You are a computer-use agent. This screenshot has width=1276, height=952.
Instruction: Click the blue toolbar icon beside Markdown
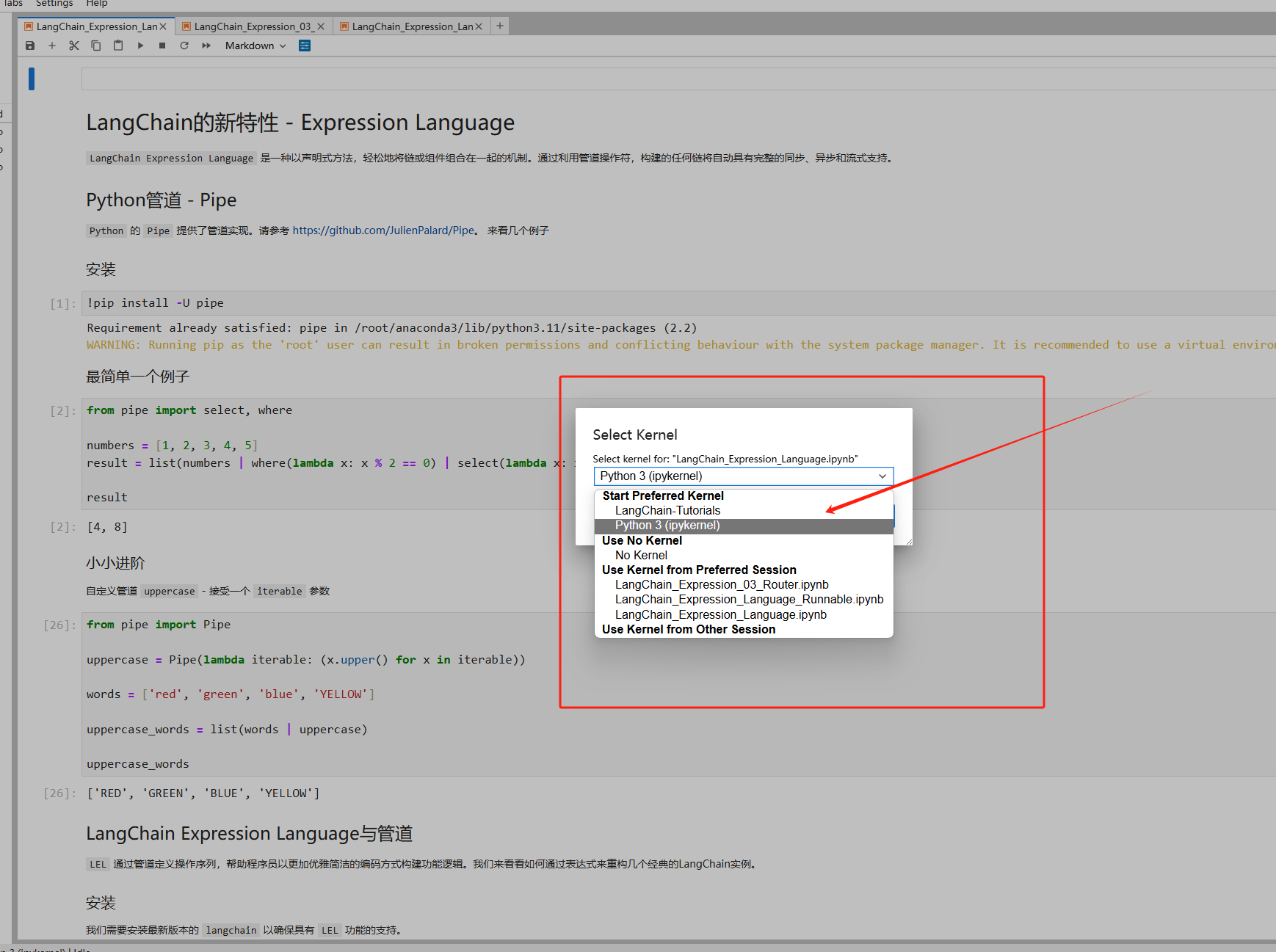pos(305,46)
